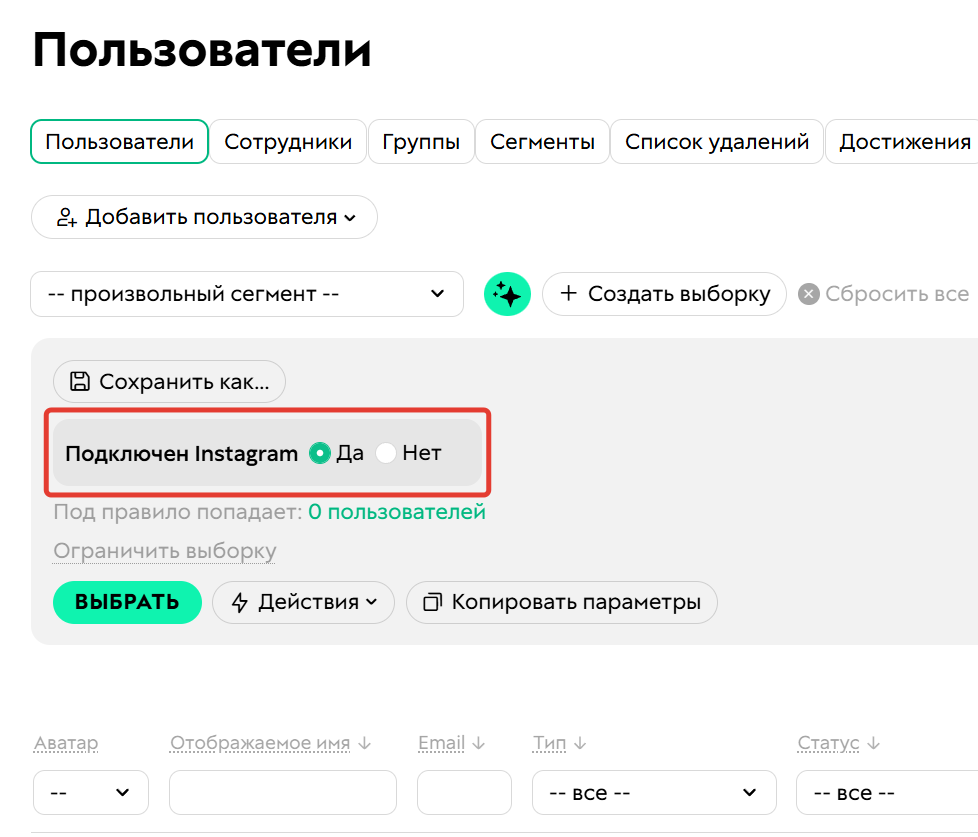
Task: Expand the Добавить пользователя menu
Action: [204, 217]
